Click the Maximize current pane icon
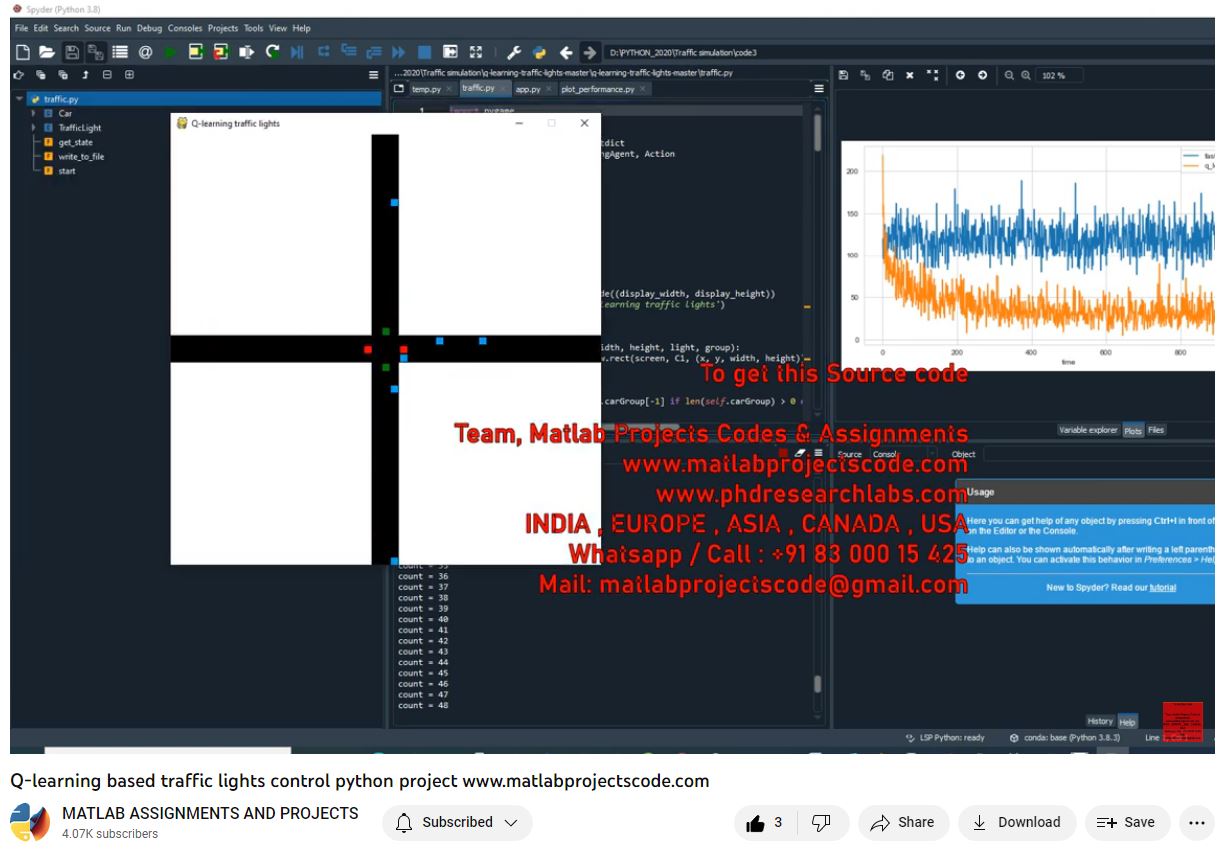Image resolution: width=1226 pixels, height=855 pixels. (x=475, y=52)
